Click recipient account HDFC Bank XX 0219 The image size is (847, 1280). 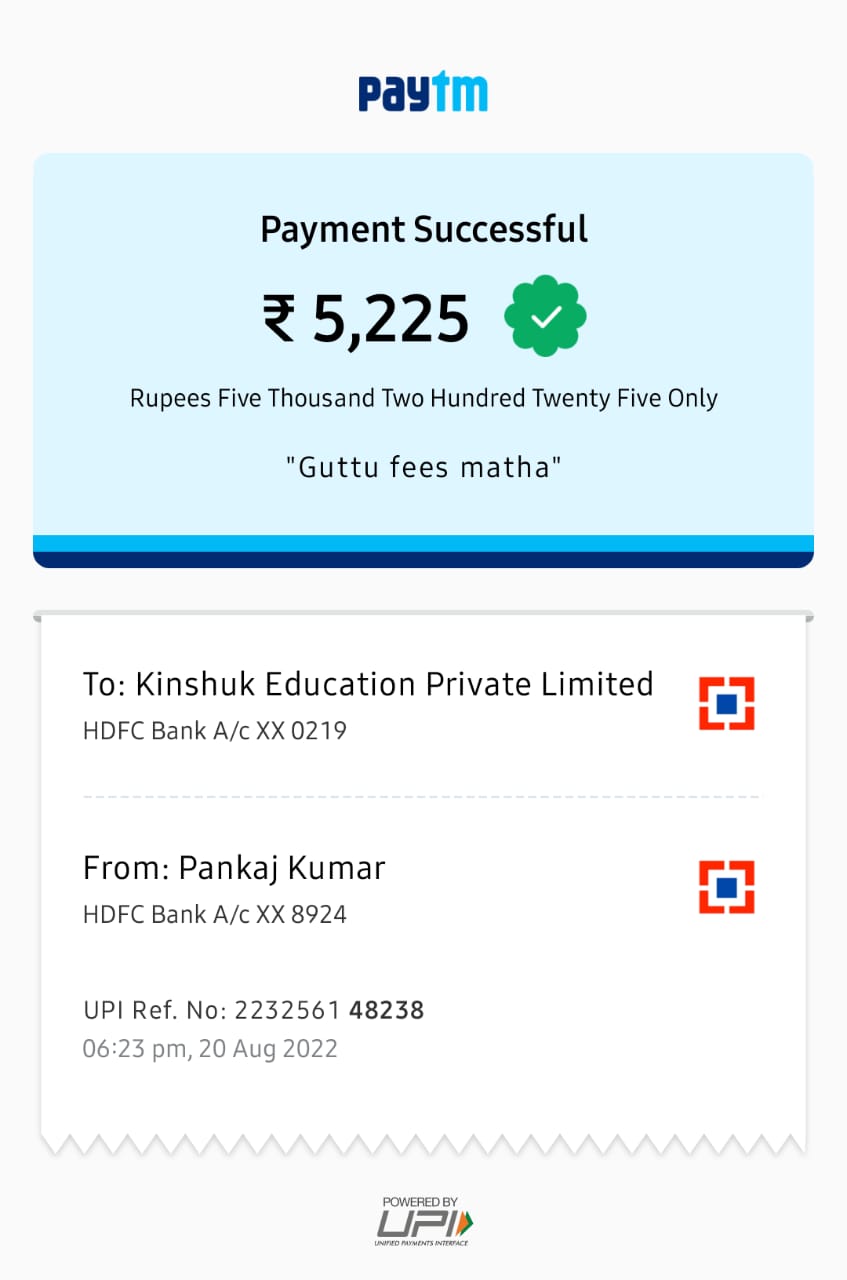click(x=214, y=731)
